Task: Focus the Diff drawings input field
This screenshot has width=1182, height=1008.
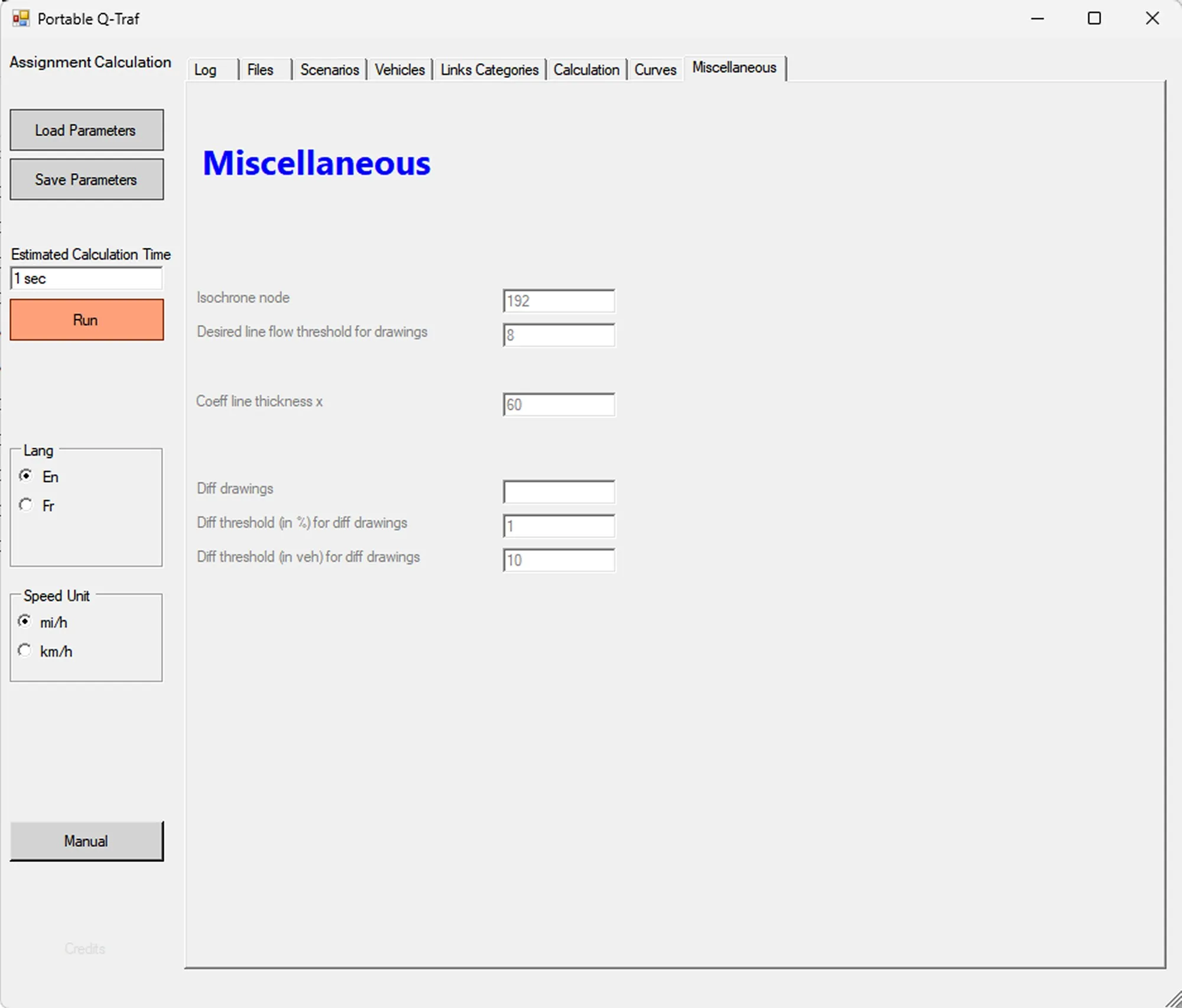Action: click(x=558, y=491)
